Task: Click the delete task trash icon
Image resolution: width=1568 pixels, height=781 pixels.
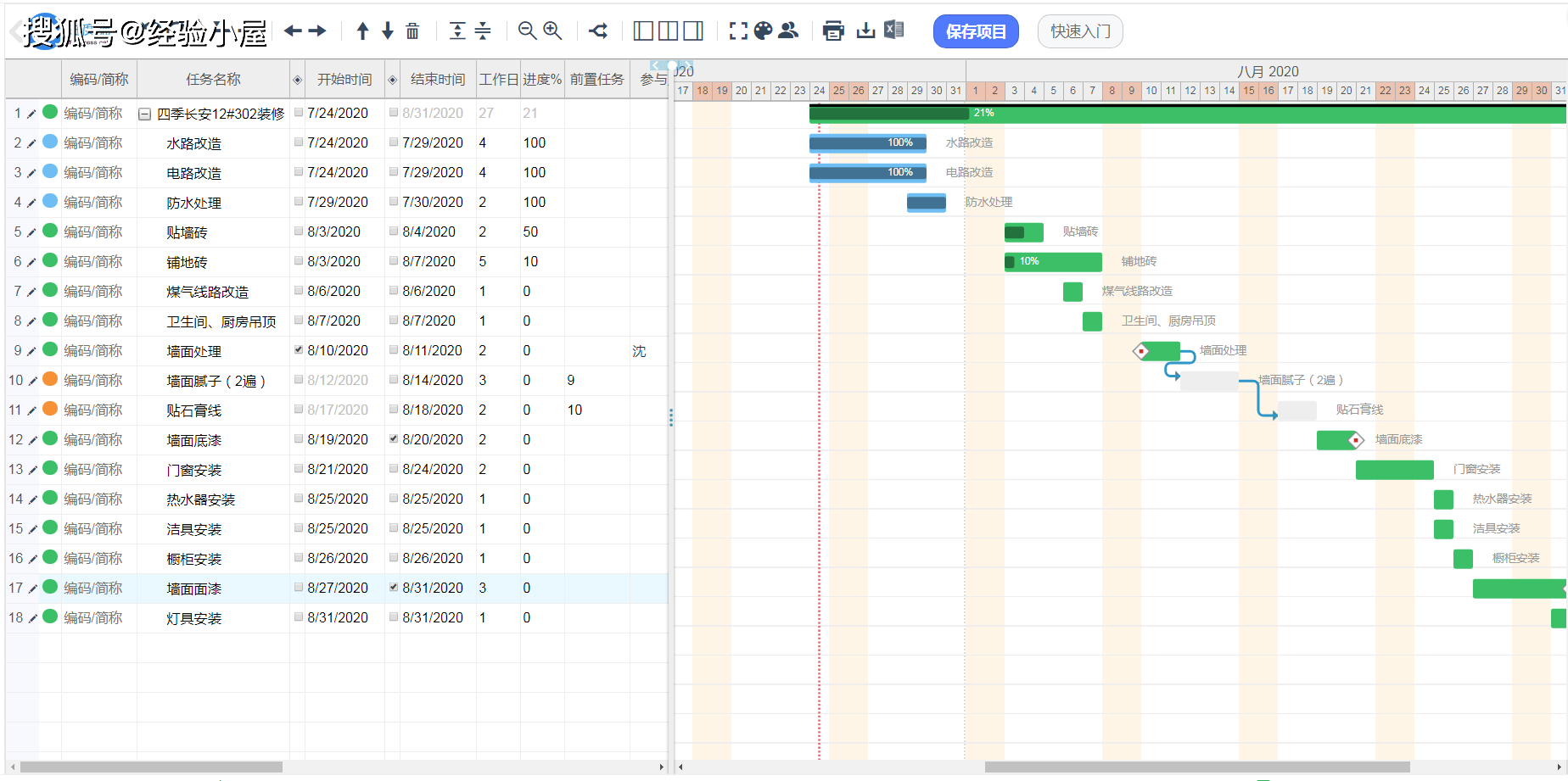Action: click(412, 31)
